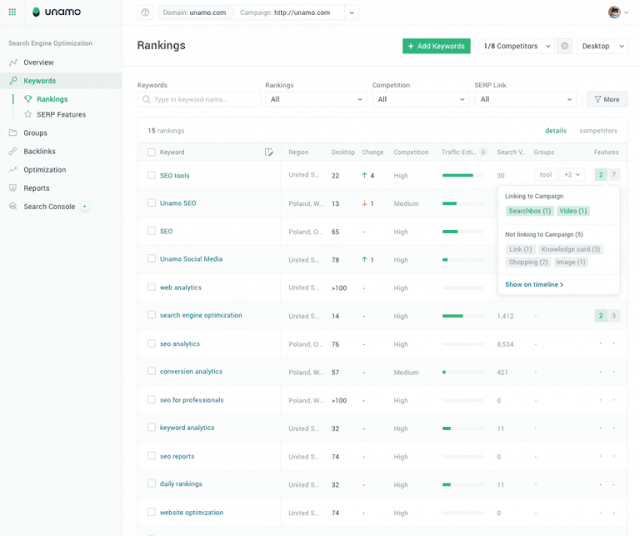Image resolution: width=640 pixels, height=536 pixels.
Task: Click the edit columns icon near Keyword
Action: [269, 152]
